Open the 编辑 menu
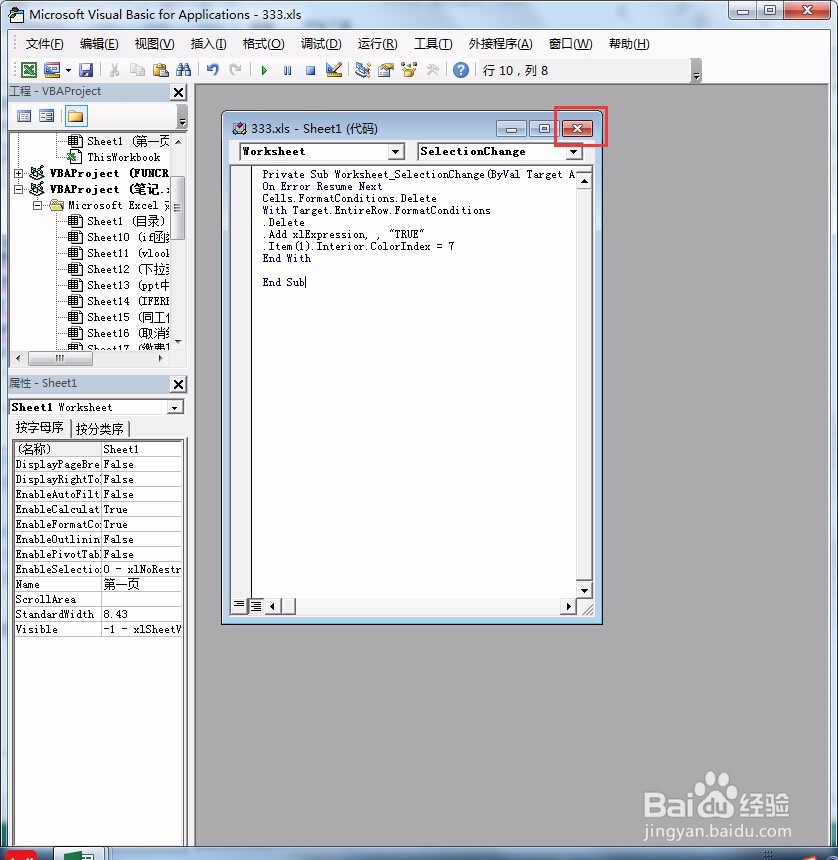This screenshot has height=860, width=838. click(x=99, y=44)
